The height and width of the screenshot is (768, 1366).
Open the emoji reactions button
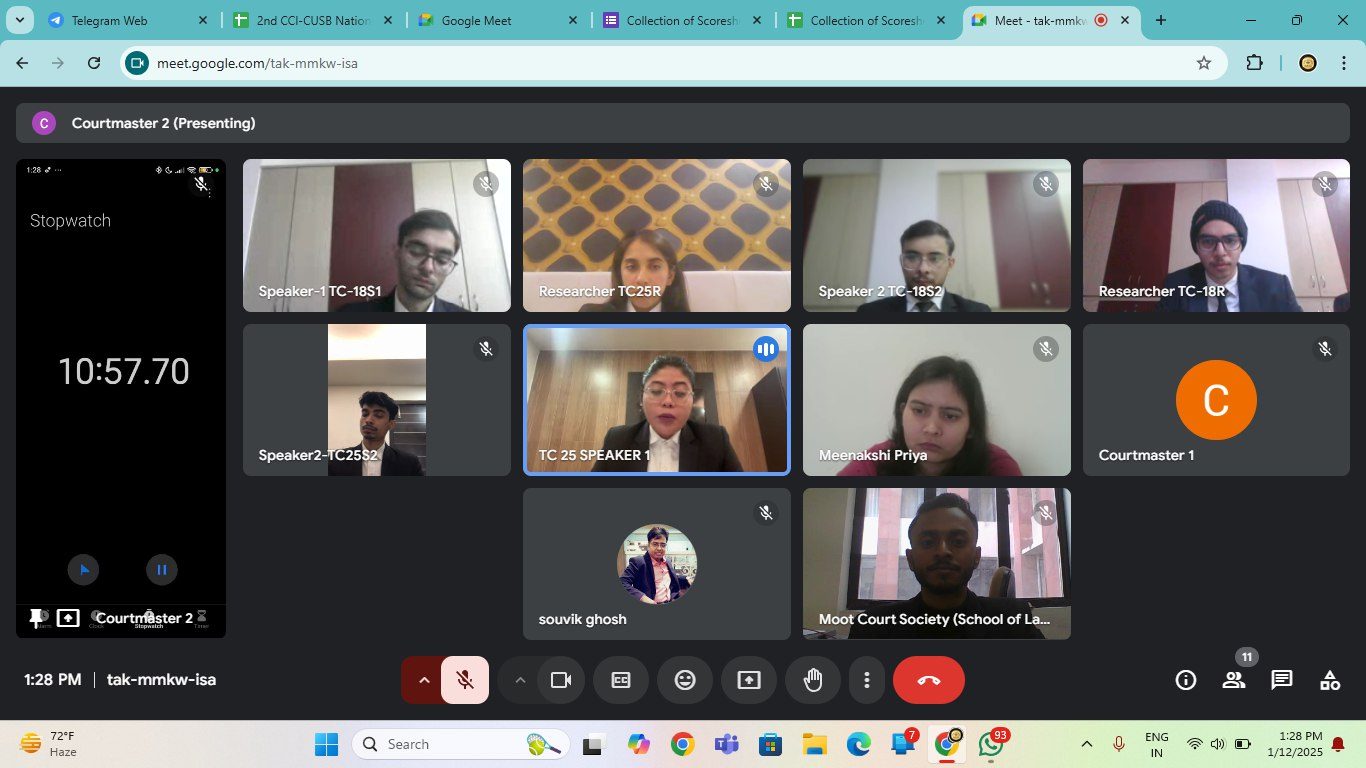[x=684, y=680]
